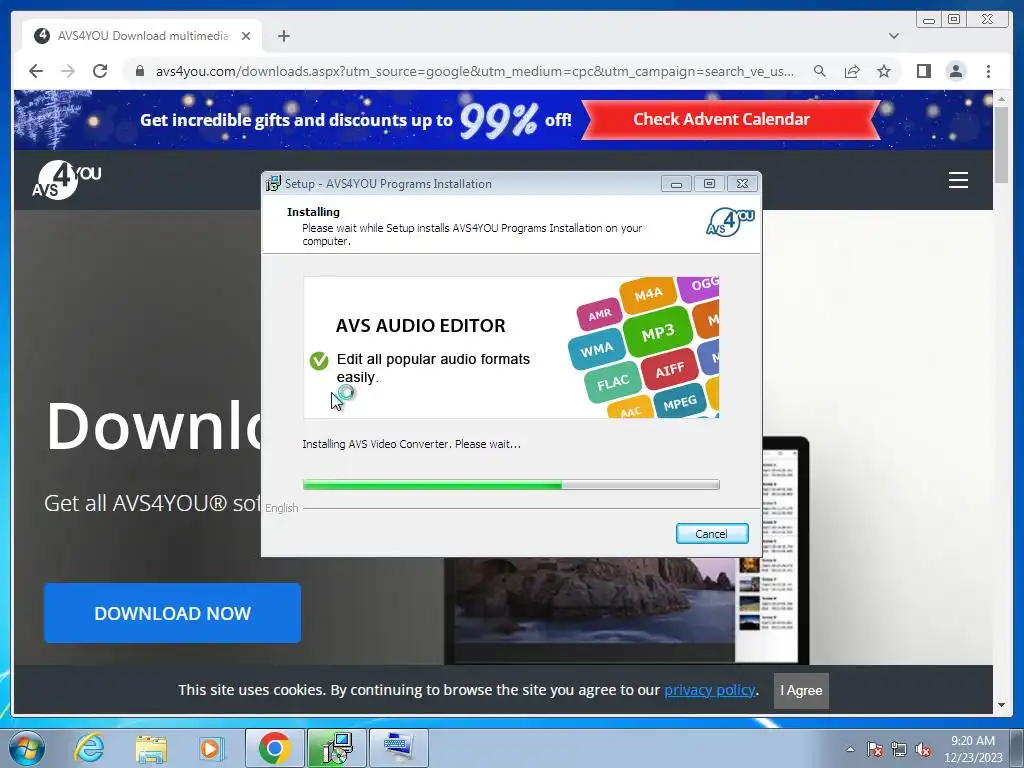Go back in Chrome
This screenshot has height=768, width=1024.
36,71
